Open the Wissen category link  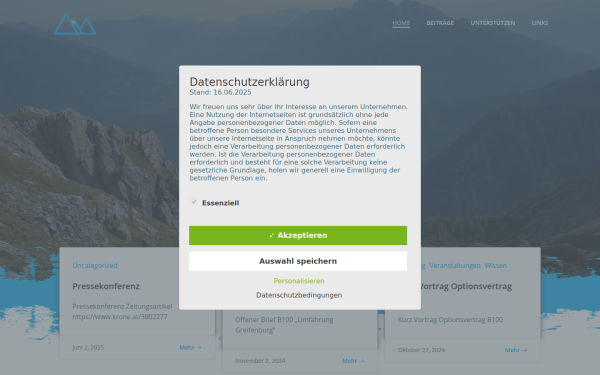click(496, 266)
